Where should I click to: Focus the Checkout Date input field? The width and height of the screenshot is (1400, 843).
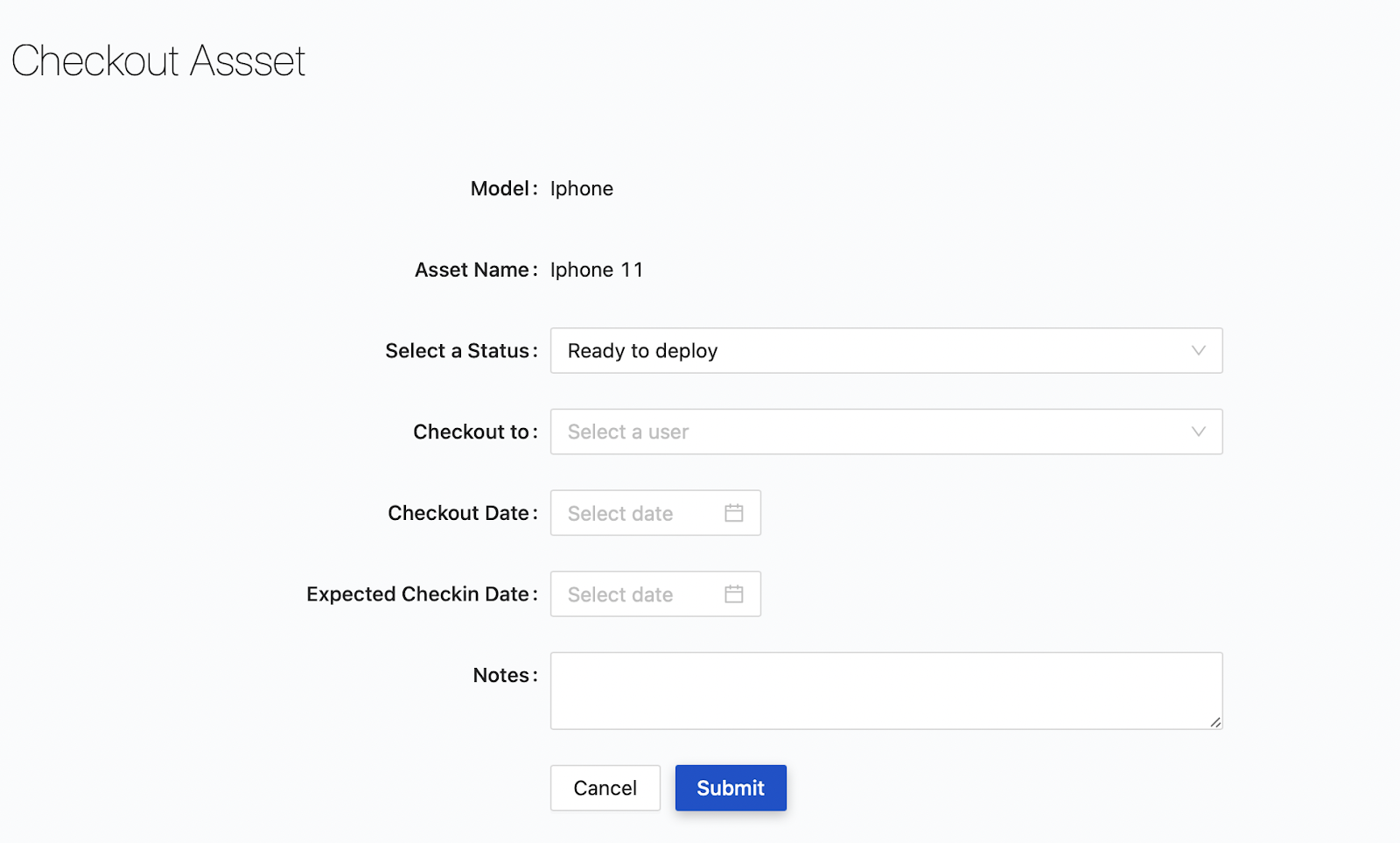click(655, 513)
